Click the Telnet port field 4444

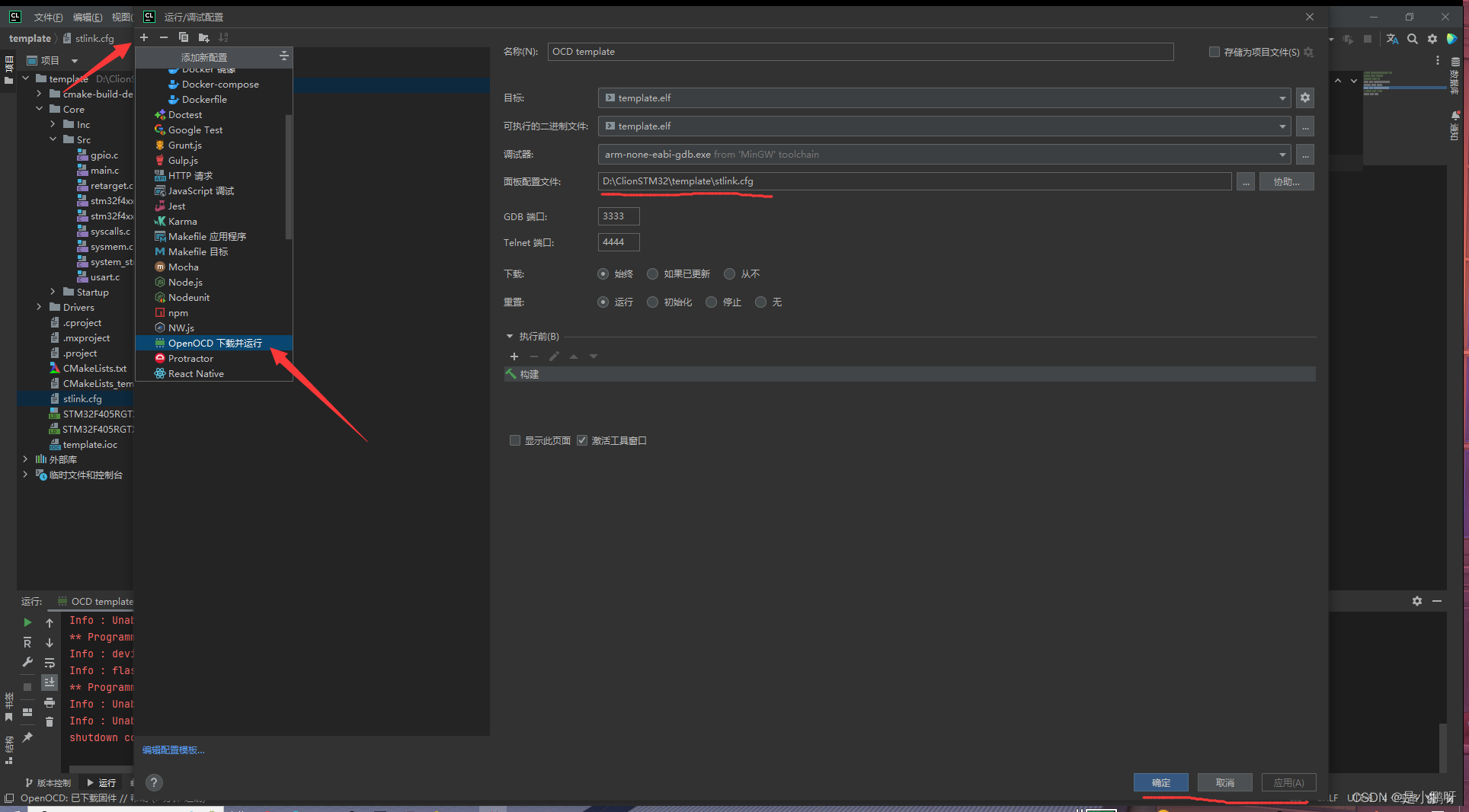(619, 242)
